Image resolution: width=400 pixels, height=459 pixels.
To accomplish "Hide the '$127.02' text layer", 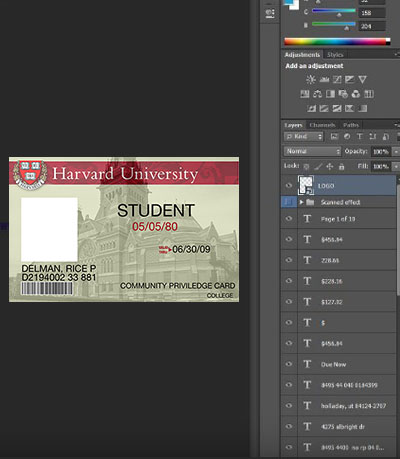I will click(x=289, y=302).
